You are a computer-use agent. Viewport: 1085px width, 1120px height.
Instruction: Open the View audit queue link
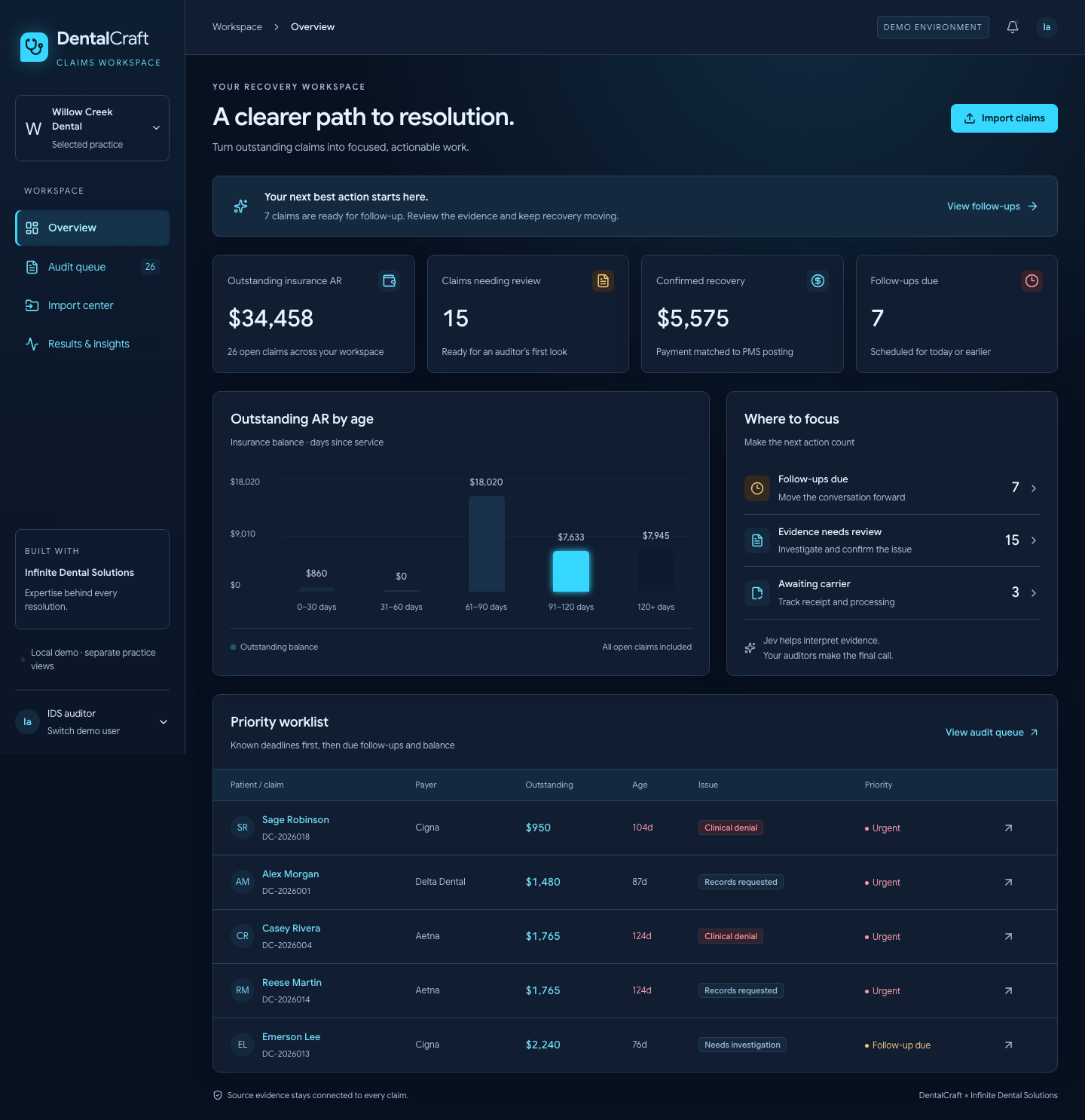(992, 733)
